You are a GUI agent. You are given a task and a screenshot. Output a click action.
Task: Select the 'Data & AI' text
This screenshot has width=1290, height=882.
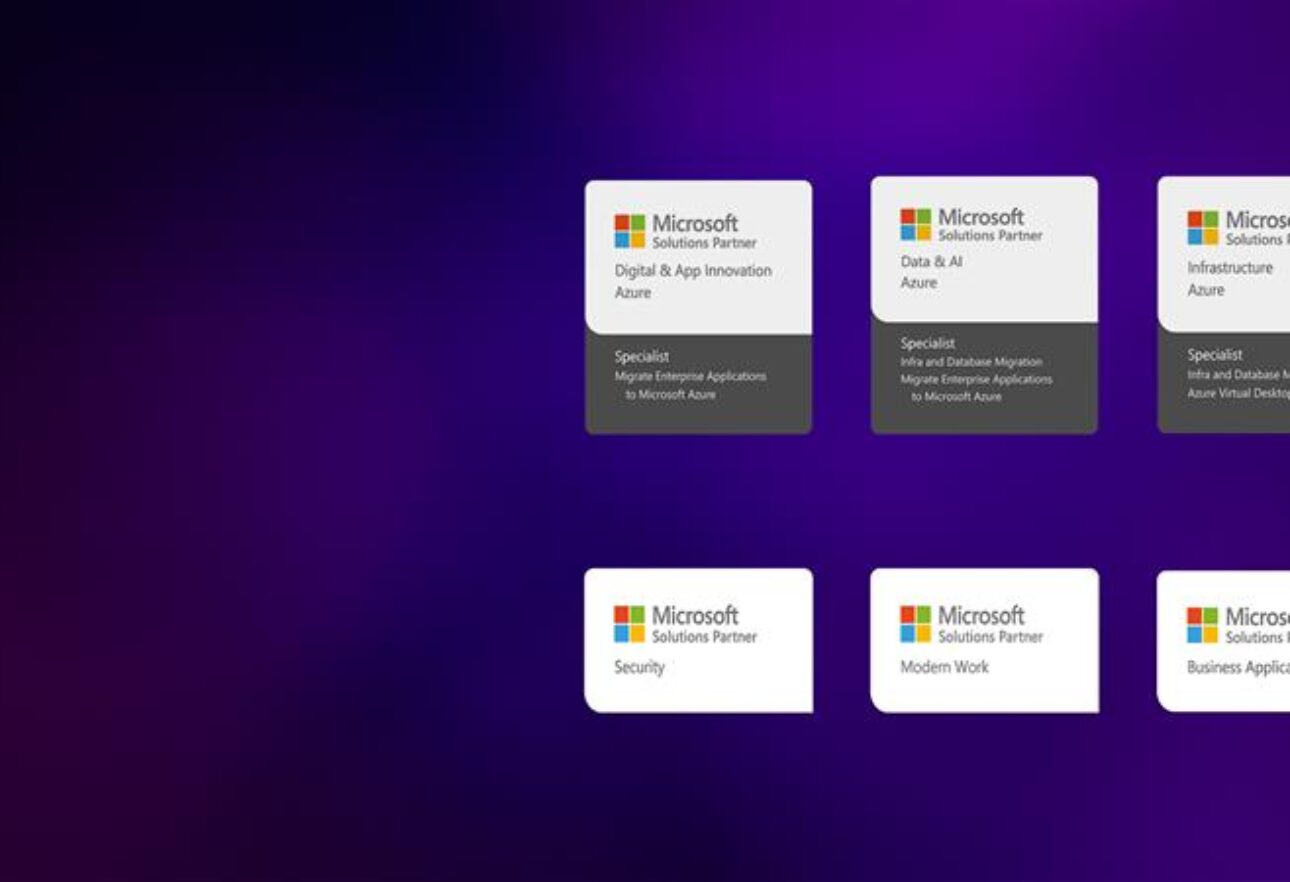coord(931,262)
